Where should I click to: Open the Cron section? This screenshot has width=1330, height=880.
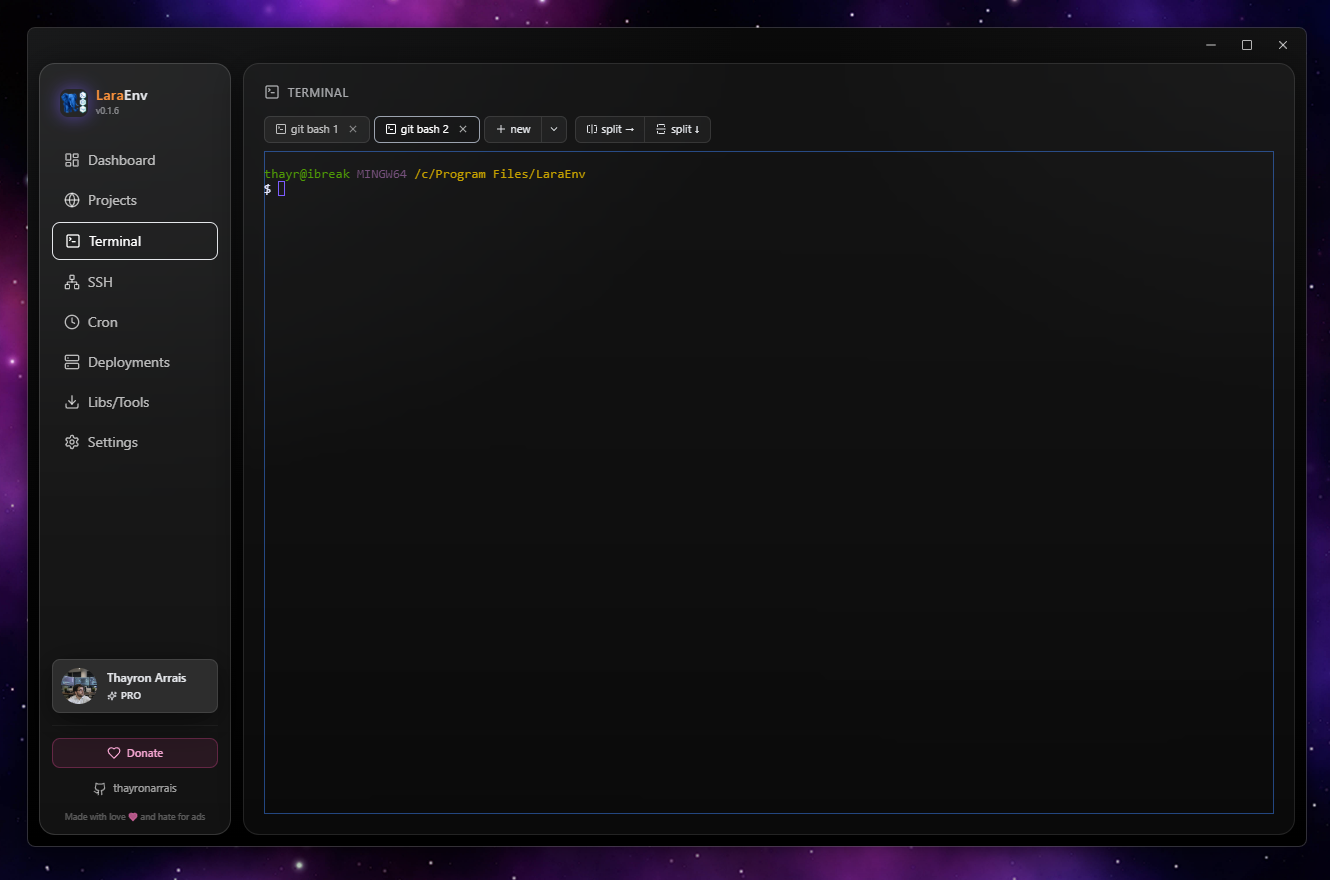point(134,322)
